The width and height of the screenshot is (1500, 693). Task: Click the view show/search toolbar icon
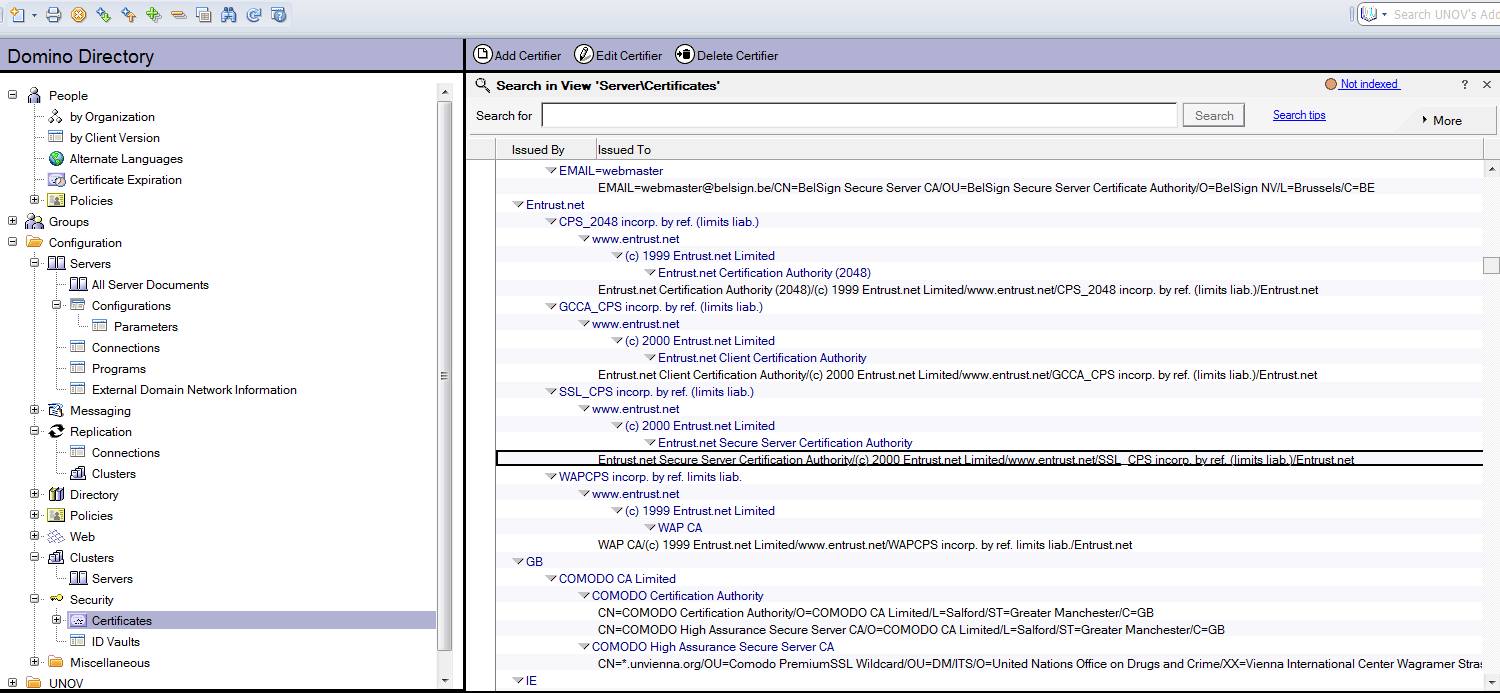click(x=204, y=14)
